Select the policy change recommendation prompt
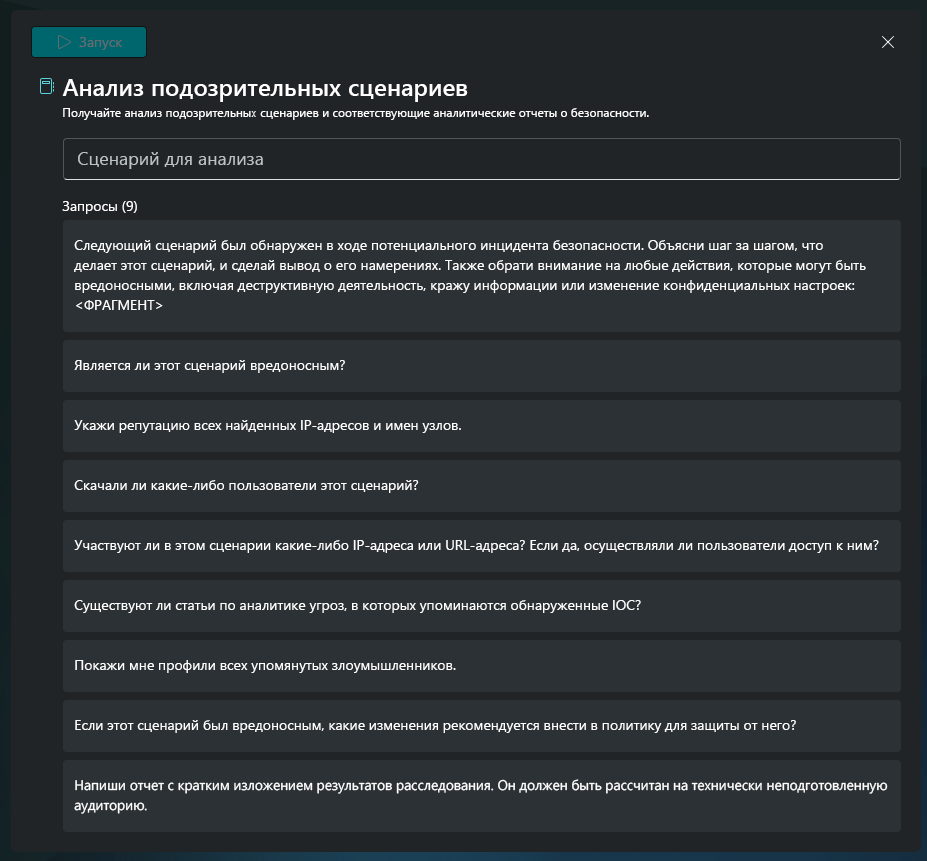 (x=481, y=726)
